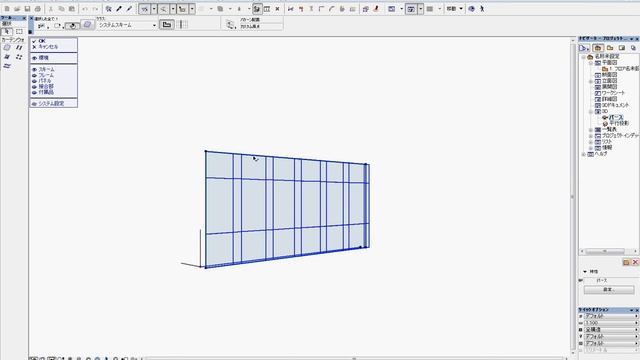This screenshot has width=640, height=360.
Task: Click the eye 3D view icon beside the walking figure
Action: coord(471,9)
